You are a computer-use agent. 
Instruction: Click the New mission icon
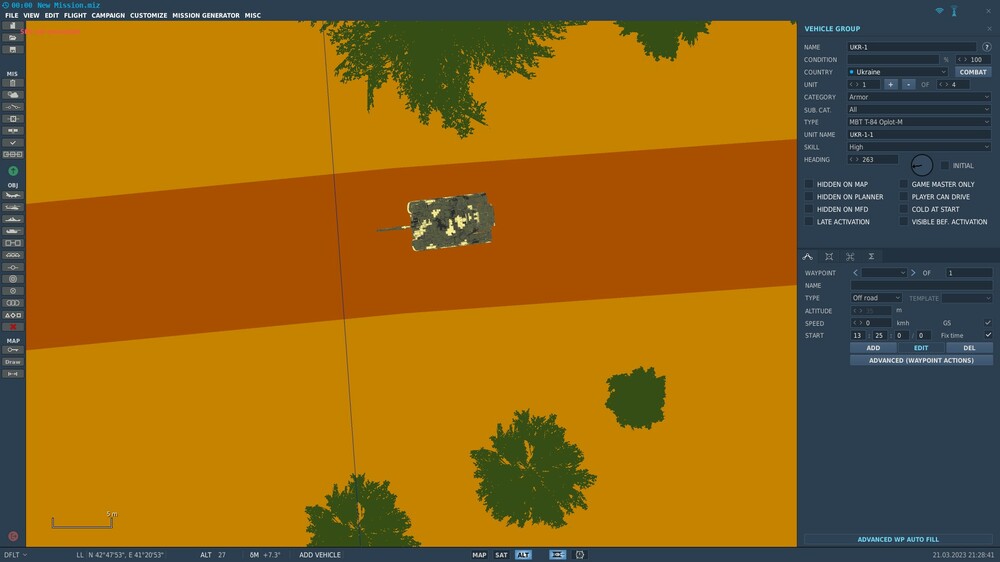click(12, 26)
